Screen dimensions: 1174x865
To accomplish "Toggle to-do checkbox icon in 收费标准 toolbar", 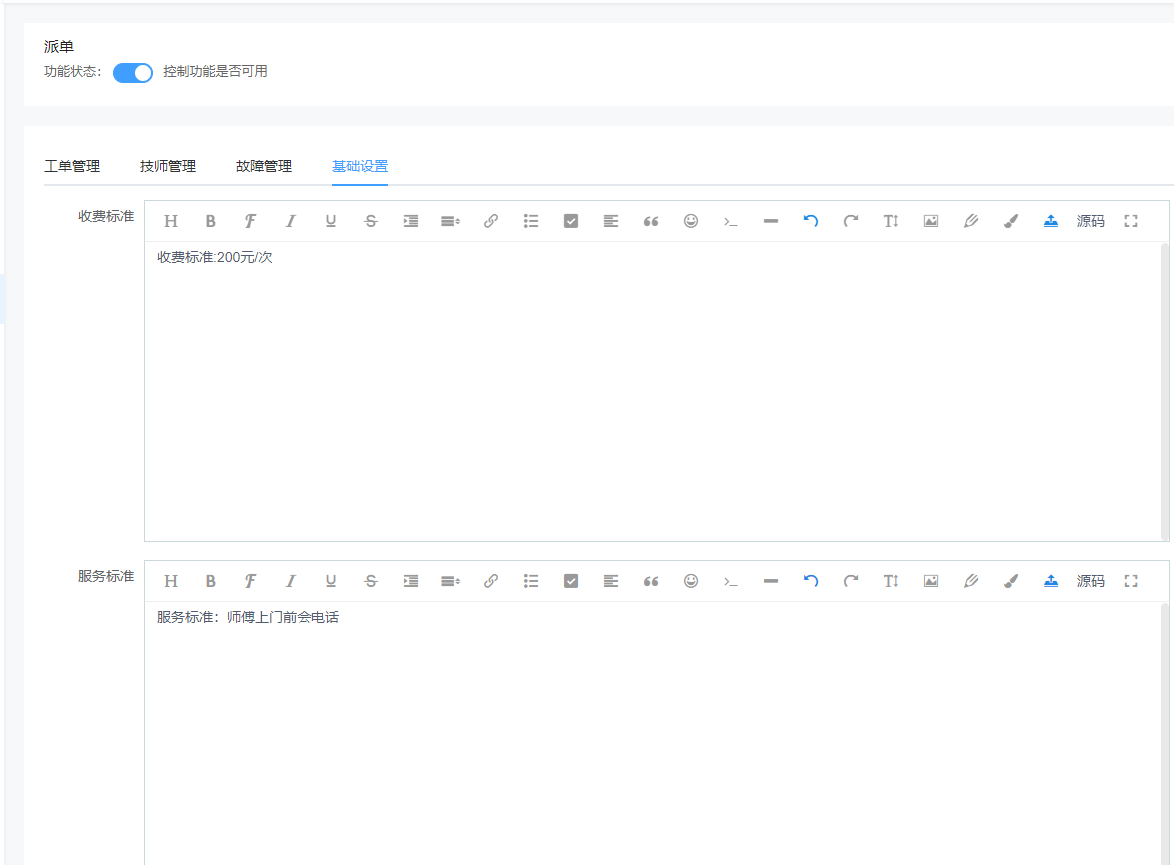I will tap(571, 221).
